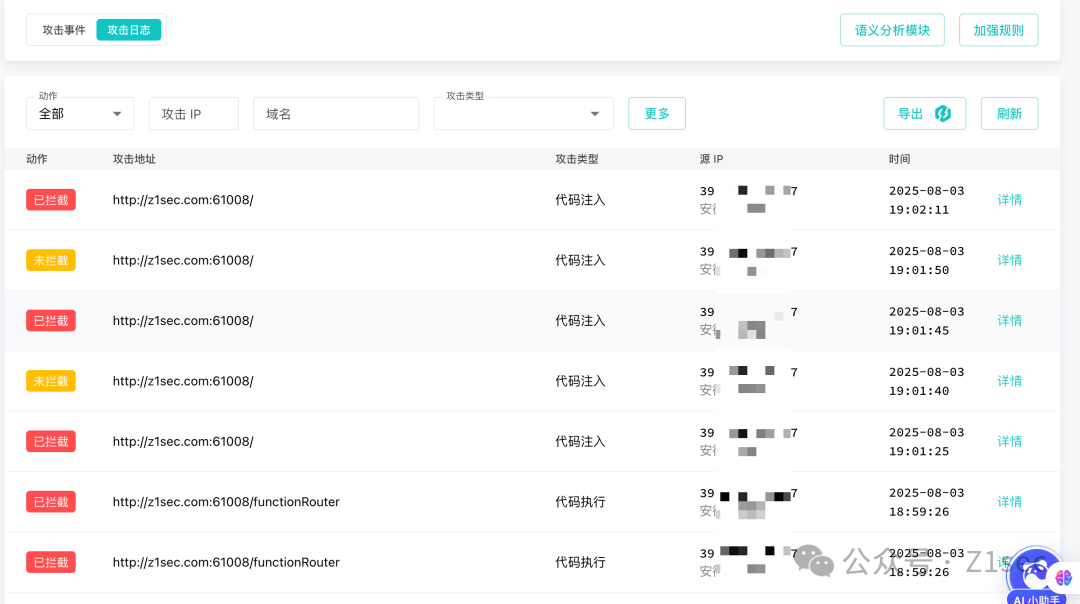1080x604 pixels.
Task: Open the 语义分析模块 button
Action: (892, 30)
